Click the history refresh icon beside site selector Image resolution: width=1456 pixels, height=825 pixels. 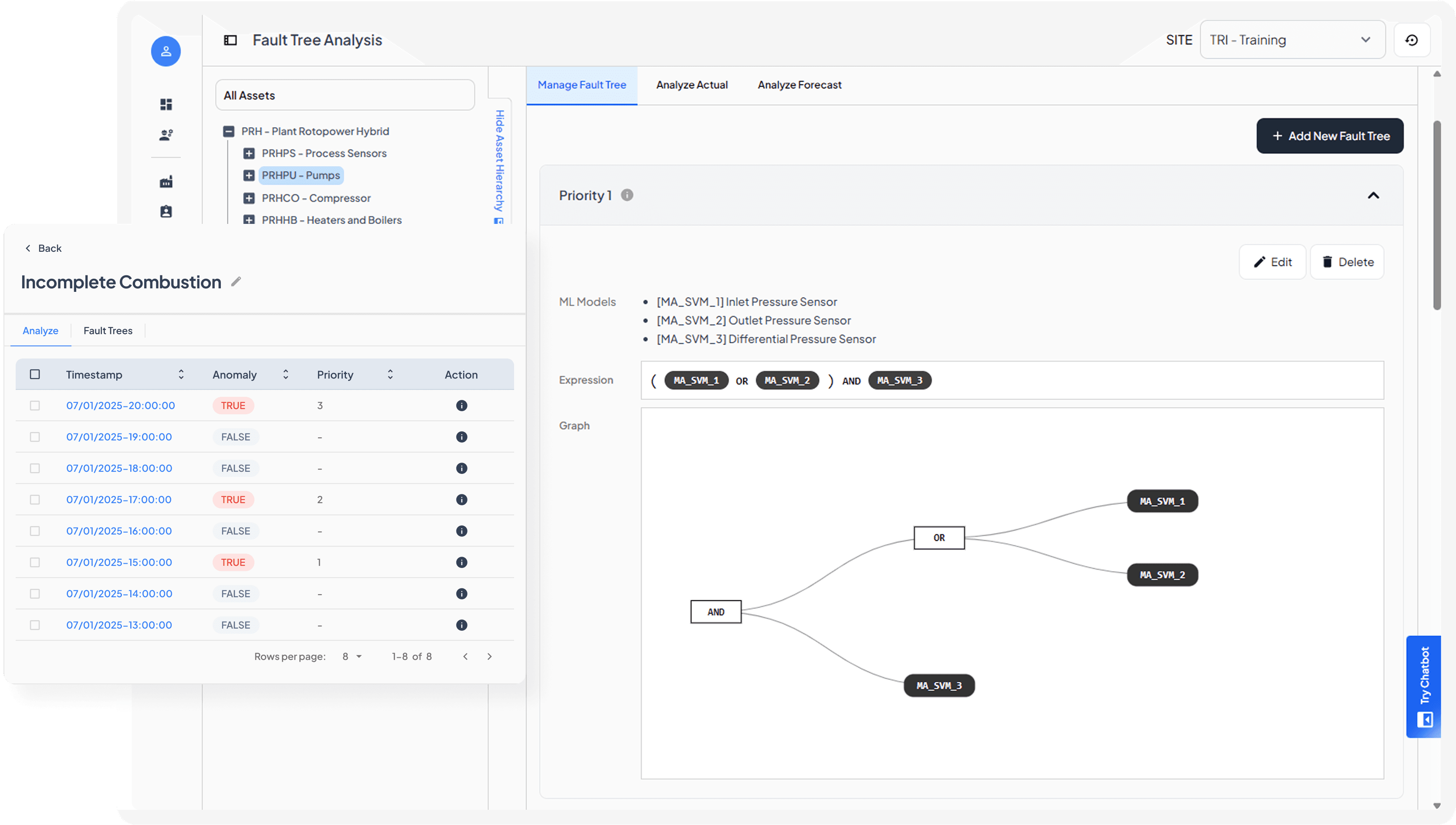click(x=1411, y=40)
